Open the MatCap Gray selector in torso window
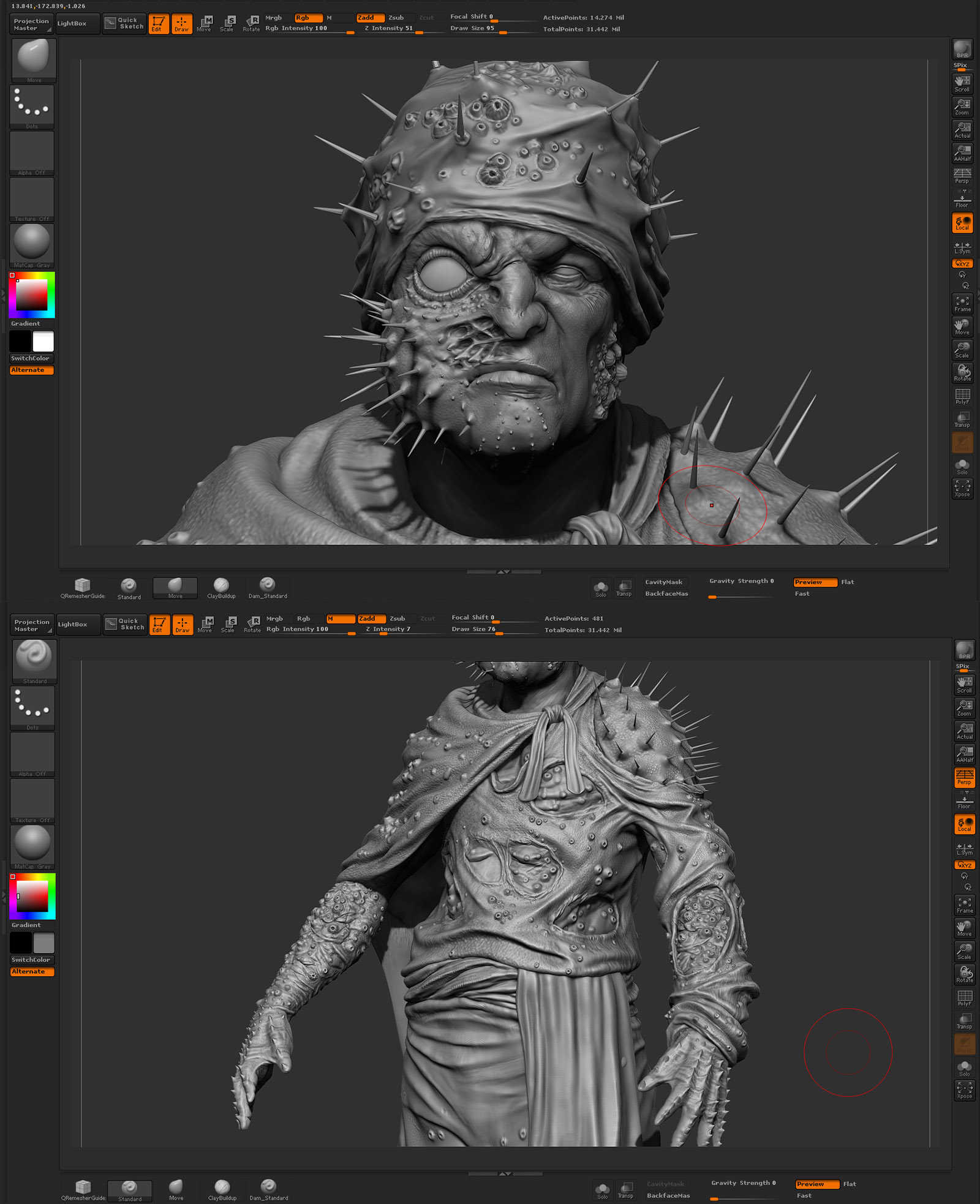Viewport: 980px width, 1204px height. (32, 847)
